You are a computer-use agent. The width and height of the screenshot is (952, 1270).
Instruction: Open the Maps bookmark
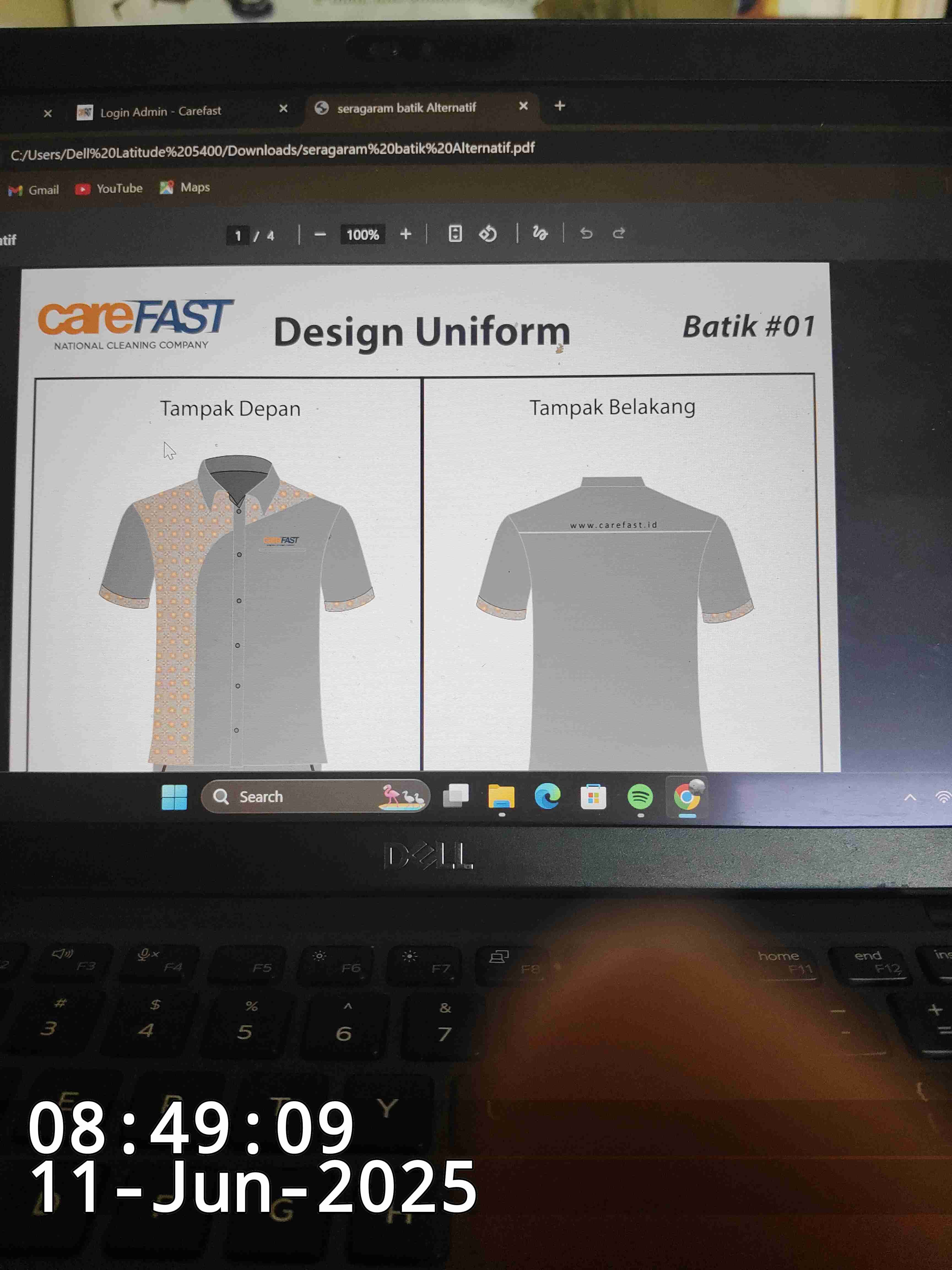[185, 187]
